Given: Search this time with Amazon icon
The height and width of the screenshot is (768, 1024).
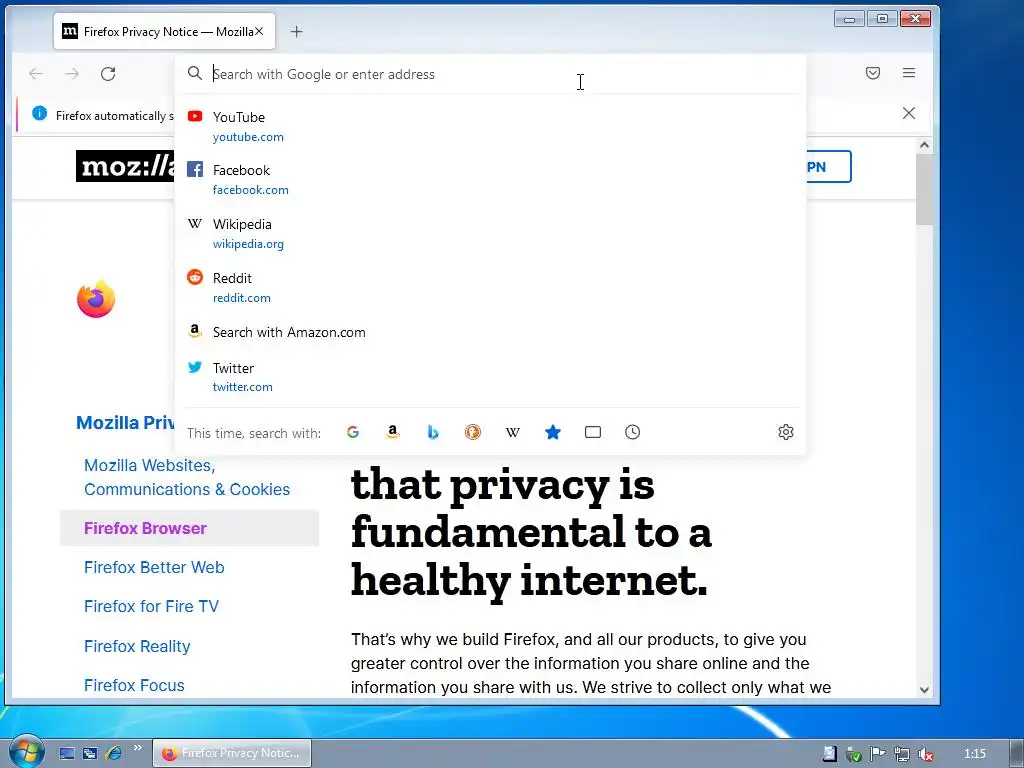Looking at the screenshot, I should (x=392, y=432).
